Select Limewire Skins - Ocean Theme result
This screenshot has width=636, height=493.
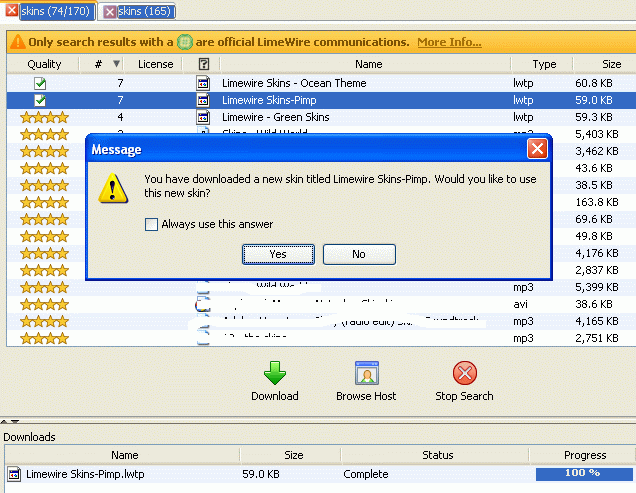point(294,83)
